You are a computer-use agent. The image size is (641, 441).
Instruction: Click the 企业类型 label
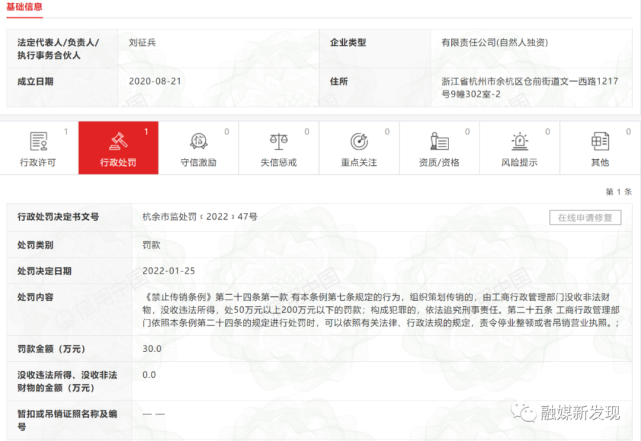click(348, 43)
